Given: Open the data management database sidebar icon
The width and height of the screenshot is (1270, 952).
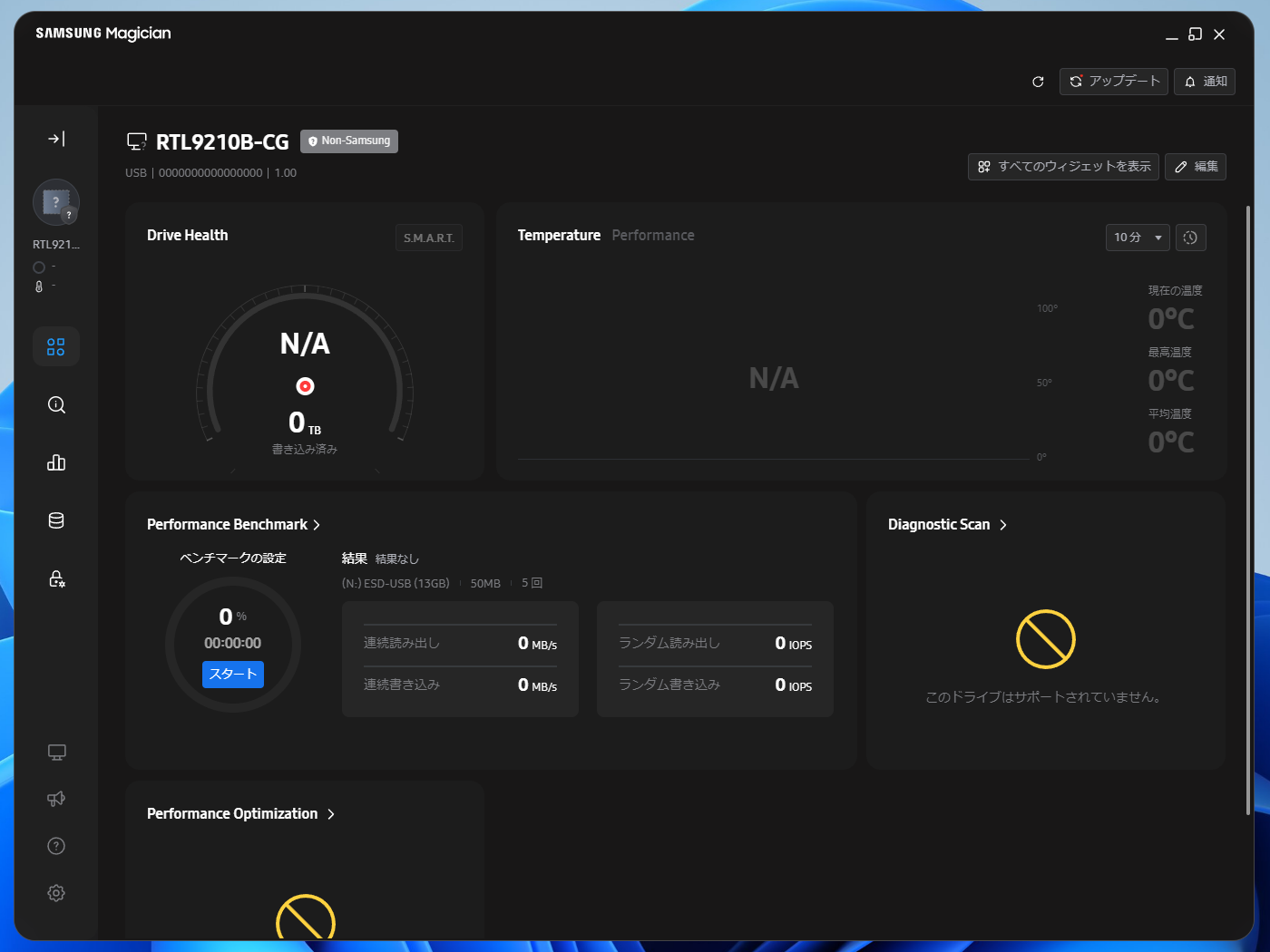Looking at the screenshot, I should coord(56,520).
